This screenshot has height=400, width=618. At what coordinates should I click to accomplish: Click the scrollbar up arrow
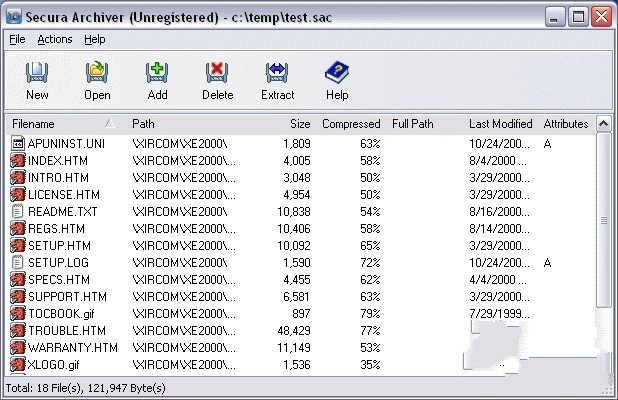tap(603, 124)
